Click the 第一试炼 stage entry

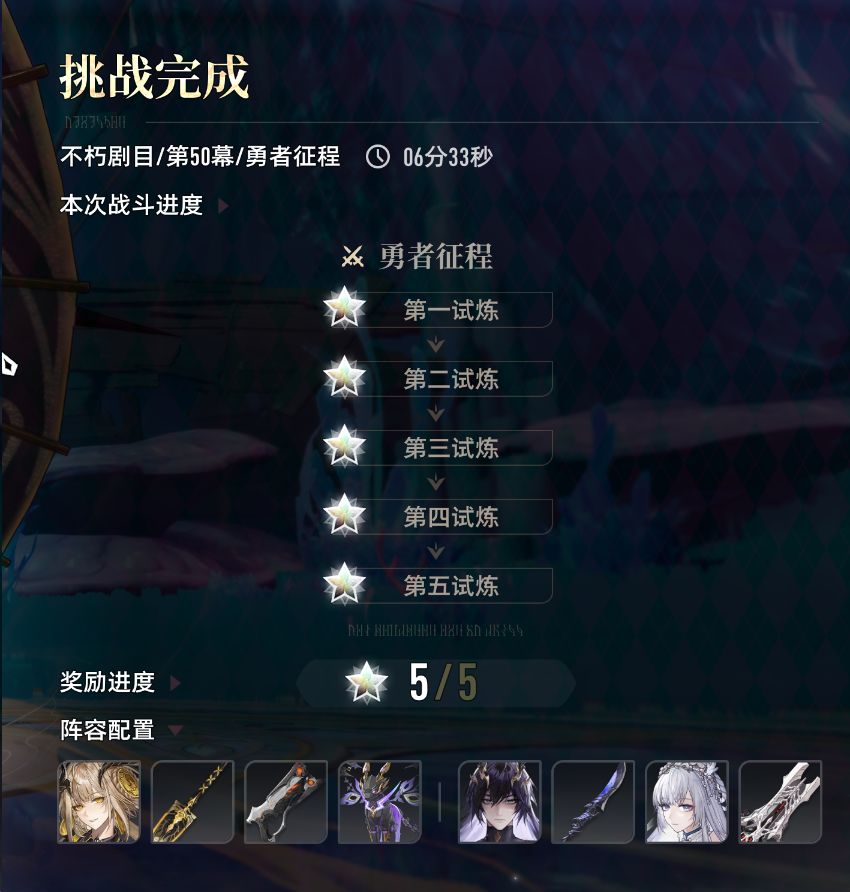coord(438,309)
